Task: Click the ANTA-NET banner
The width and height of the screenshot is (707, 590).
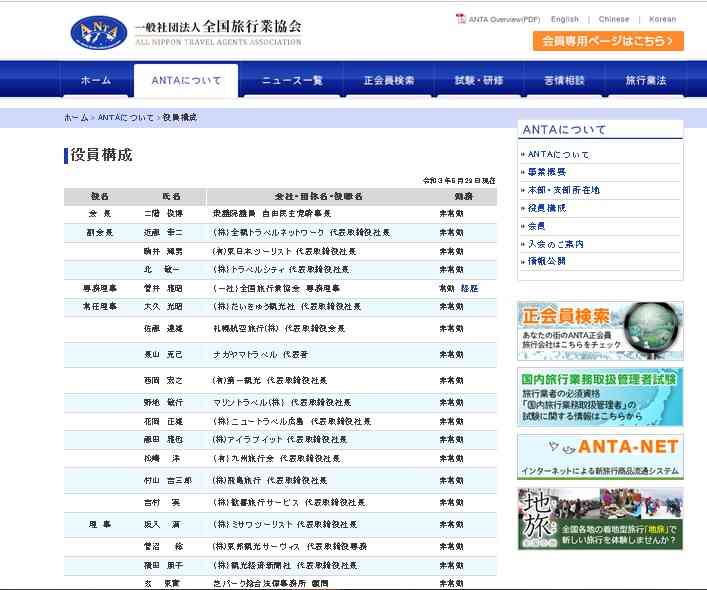Action: (x=600, y=456)
